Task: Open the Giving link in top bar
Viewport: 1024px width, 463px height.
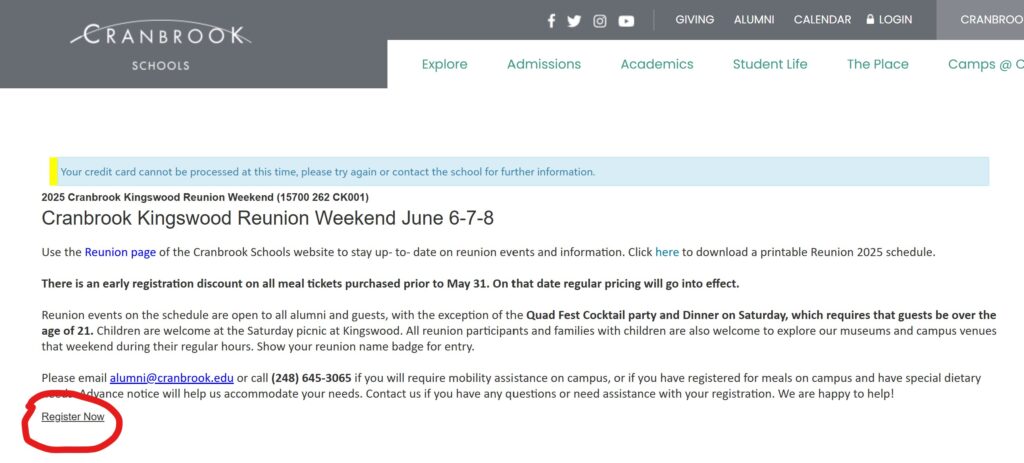Action: click(694, 20)
